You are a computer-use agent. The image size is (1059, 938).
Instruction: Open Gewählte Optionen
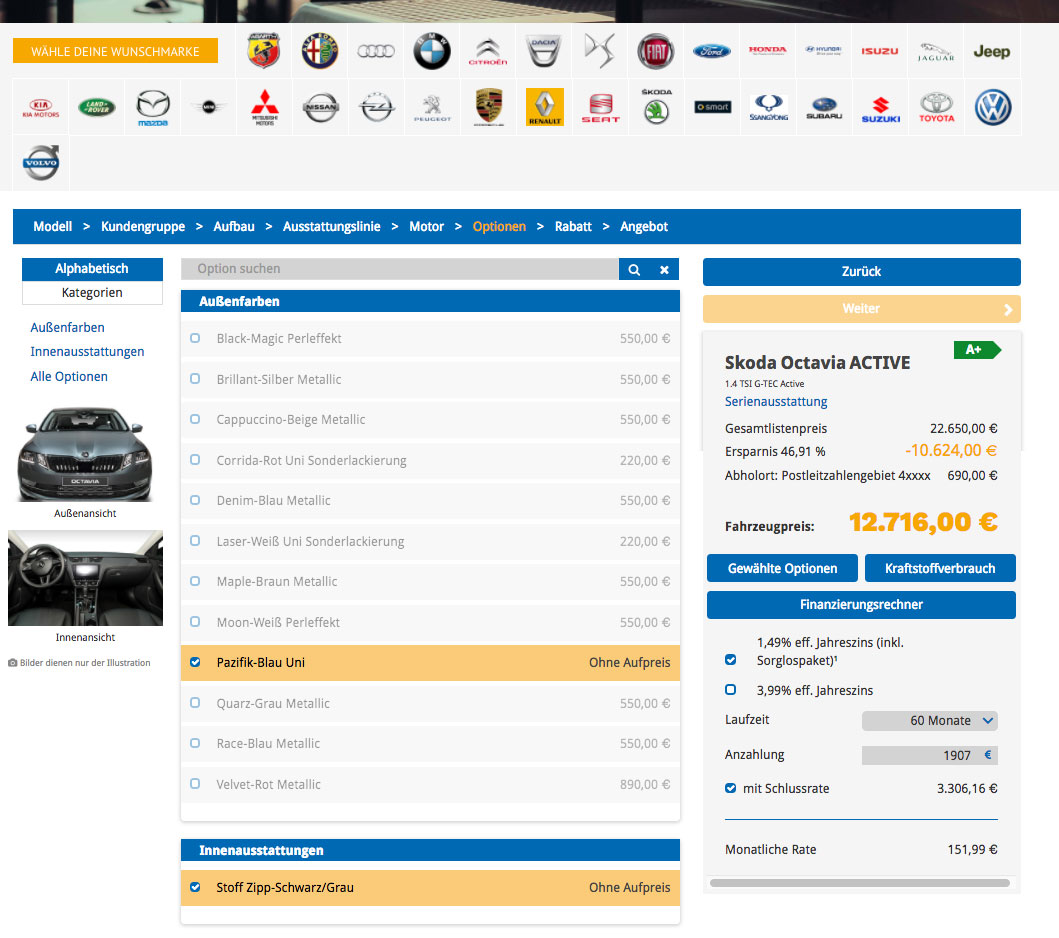tap(782, 569)
